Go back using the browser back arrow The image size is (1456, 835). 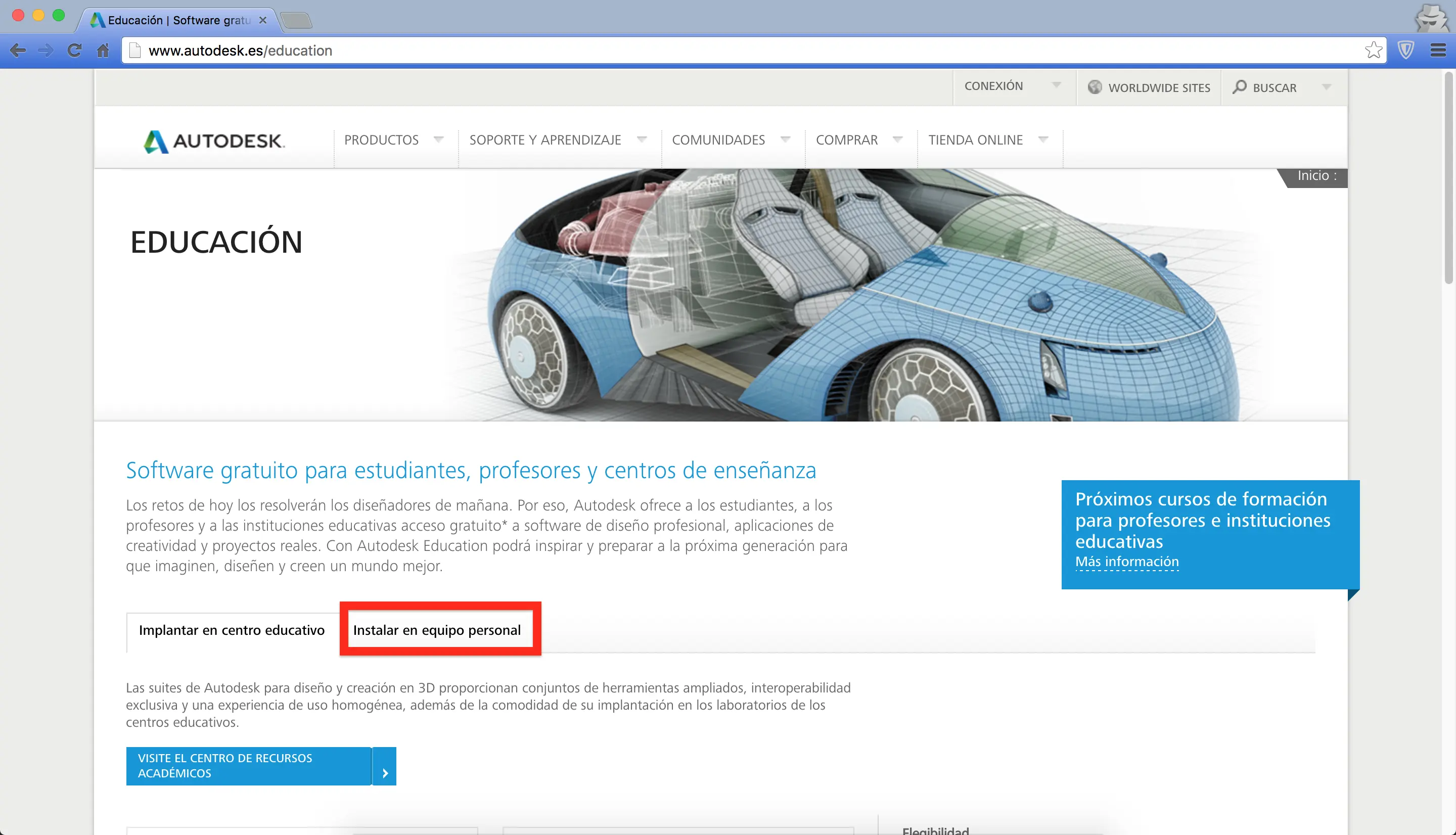click(x=18, y=51)
